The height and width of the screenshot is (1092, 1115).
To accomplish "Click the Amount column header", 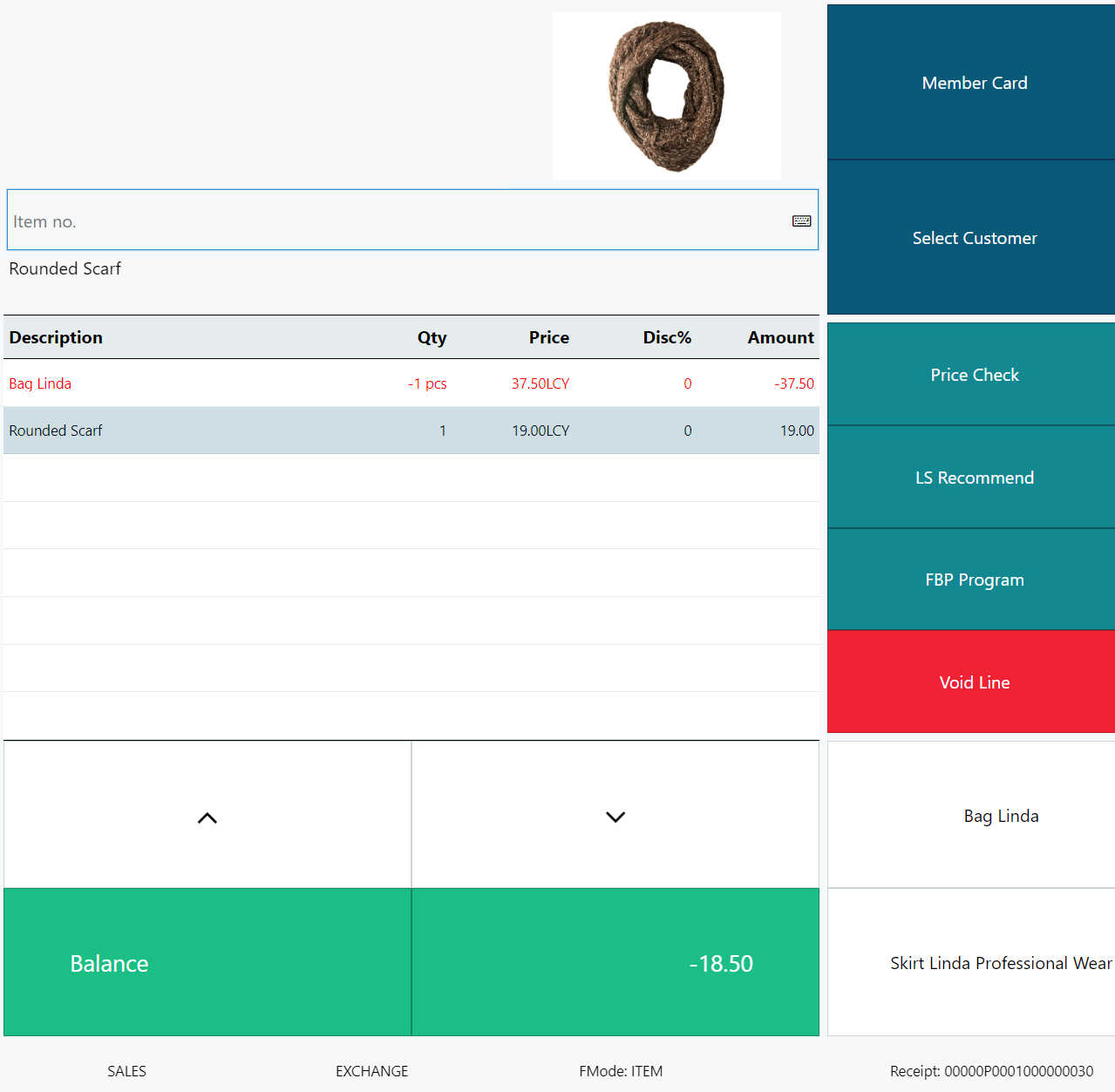I will [780, 337].
